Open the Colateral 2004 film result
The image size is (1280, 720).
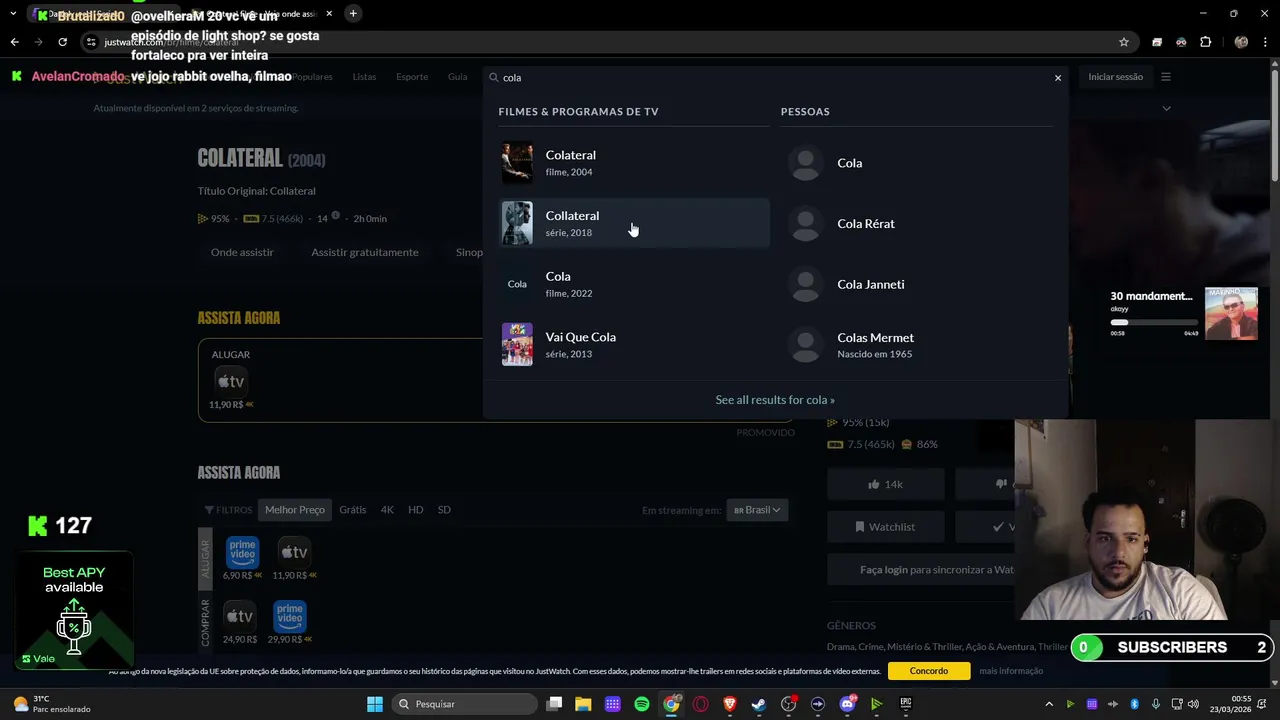point(634,163)
